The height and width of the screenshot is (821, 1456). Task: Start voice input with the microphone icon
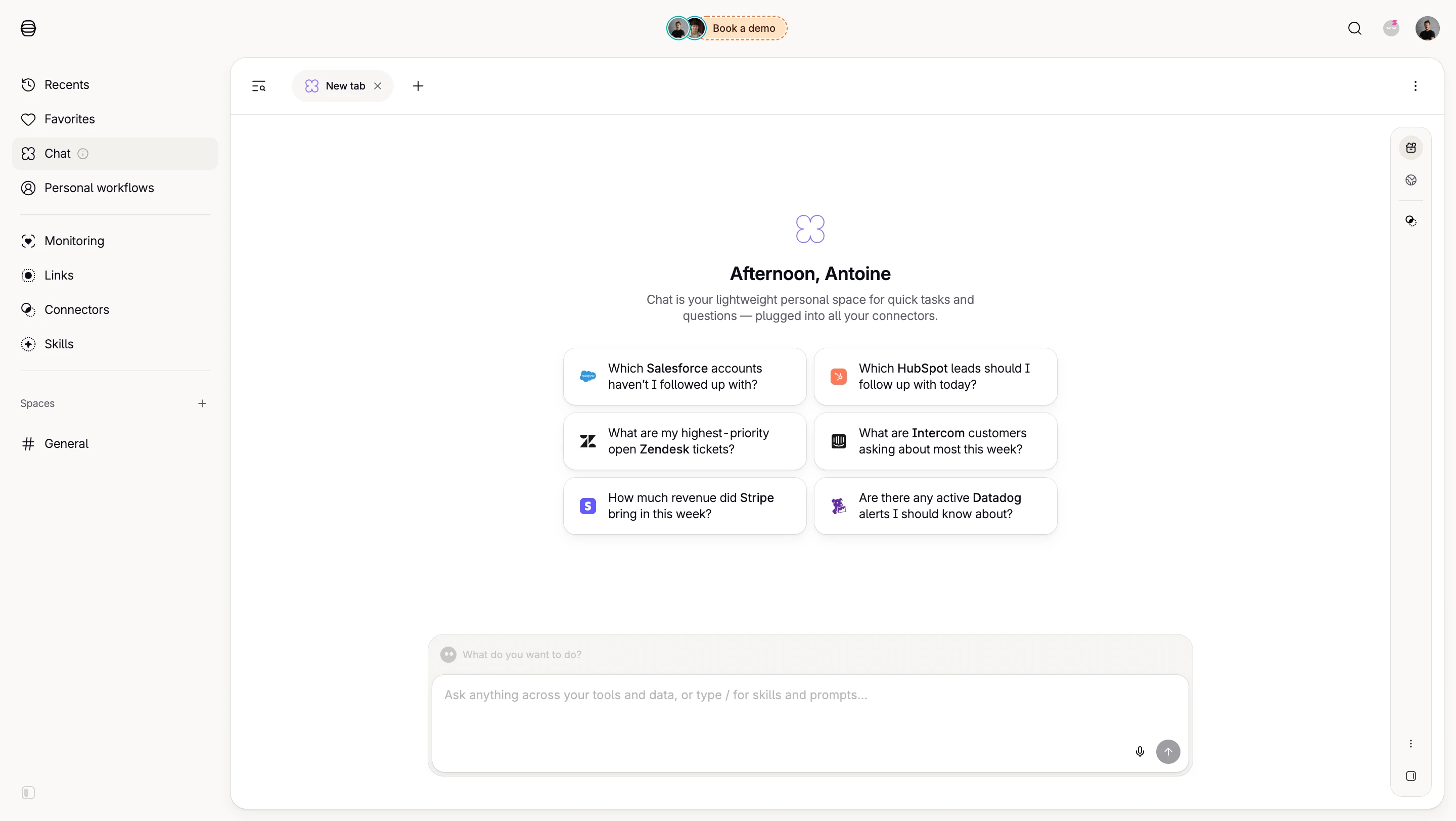pyautogui.click(x=1140, y=752)
